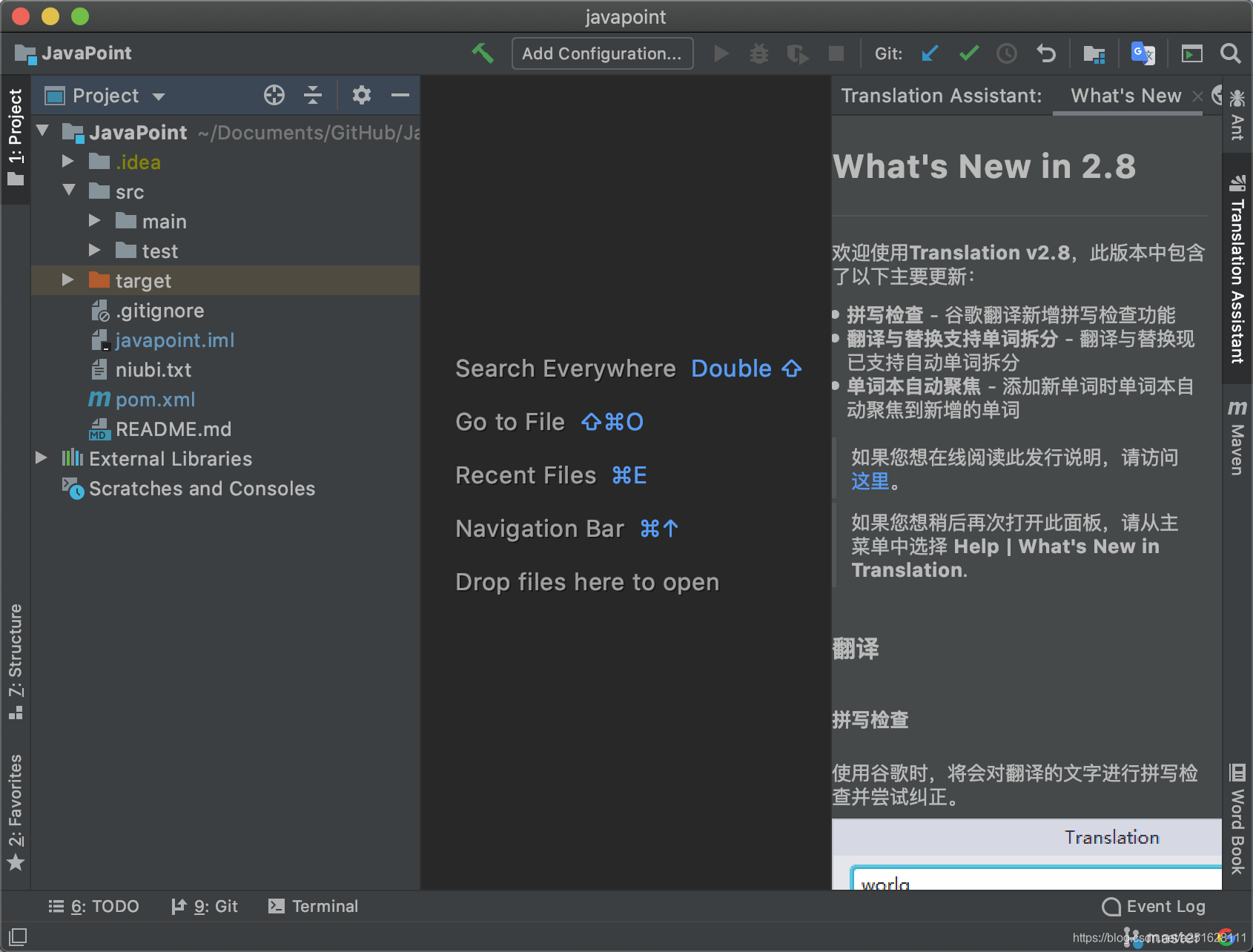This screenshot has width=1253, height=952.
Task: Click the Run Anything icon
Action: tap(1191, 53)
